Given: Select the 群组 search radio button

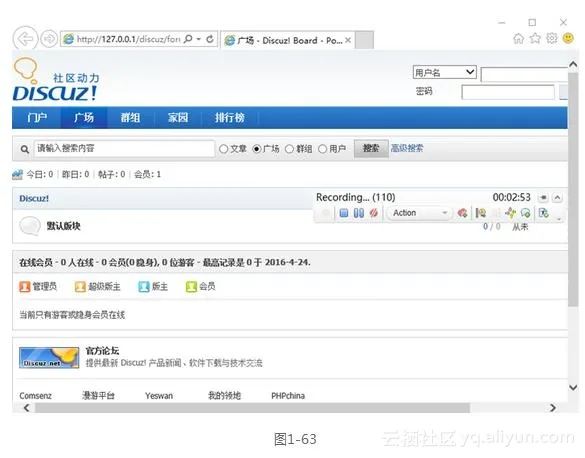Looking at the screenshot, I should 290,149.
